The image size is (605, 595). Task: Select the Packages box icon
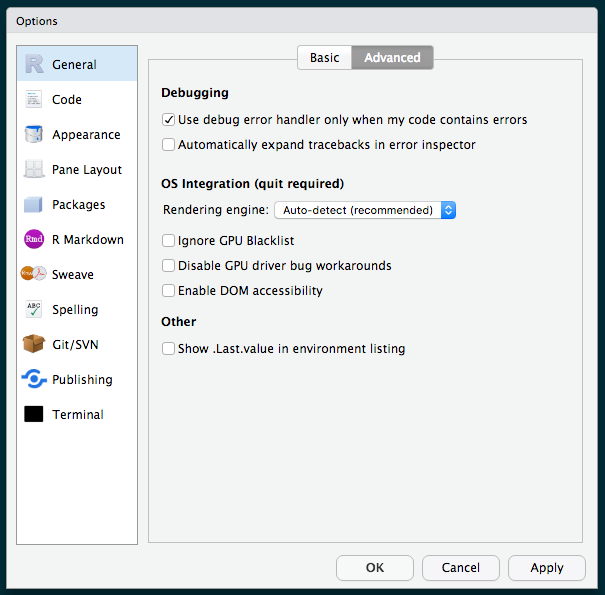coord(33,204)
